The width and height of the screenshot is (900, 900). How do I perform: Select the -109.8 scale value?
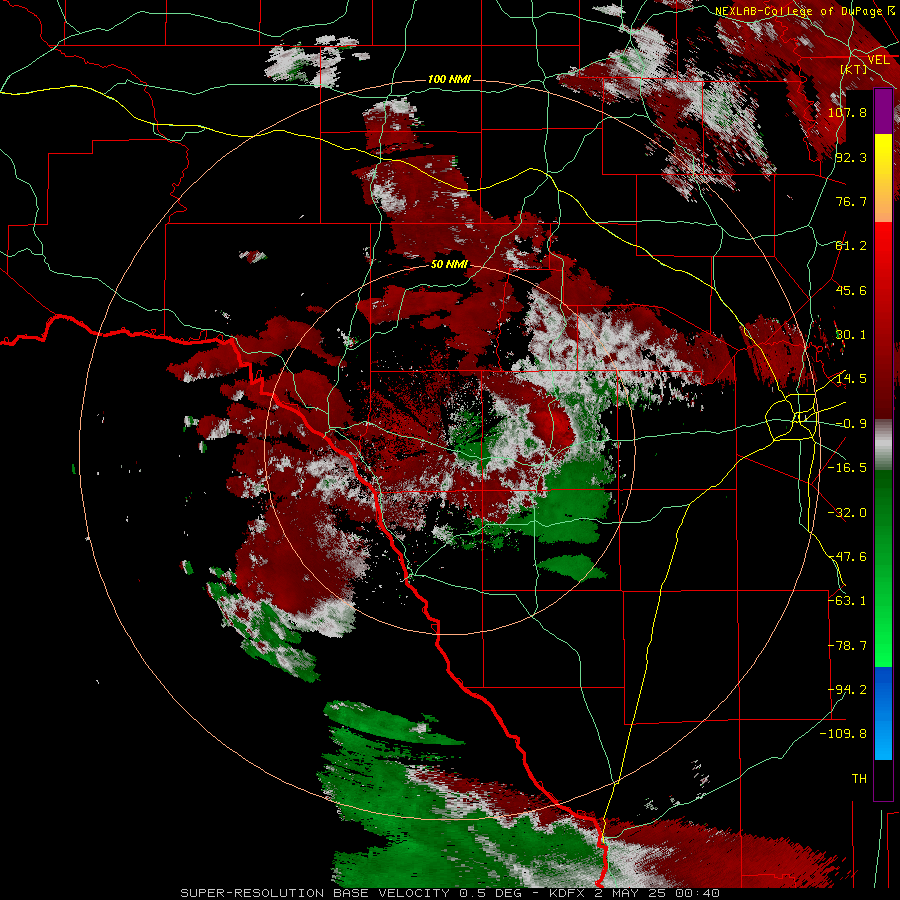(844, 734)
